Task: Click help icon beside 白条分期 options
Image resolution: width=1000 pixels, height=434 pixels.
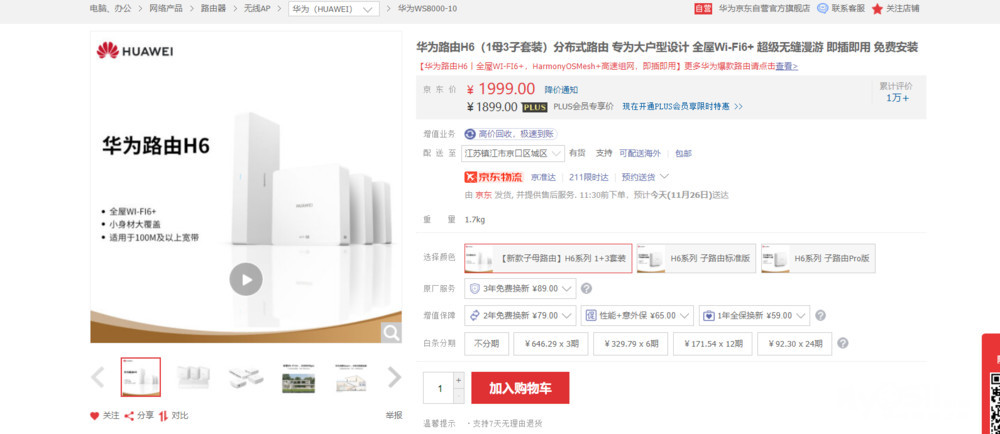Action: 842,343
